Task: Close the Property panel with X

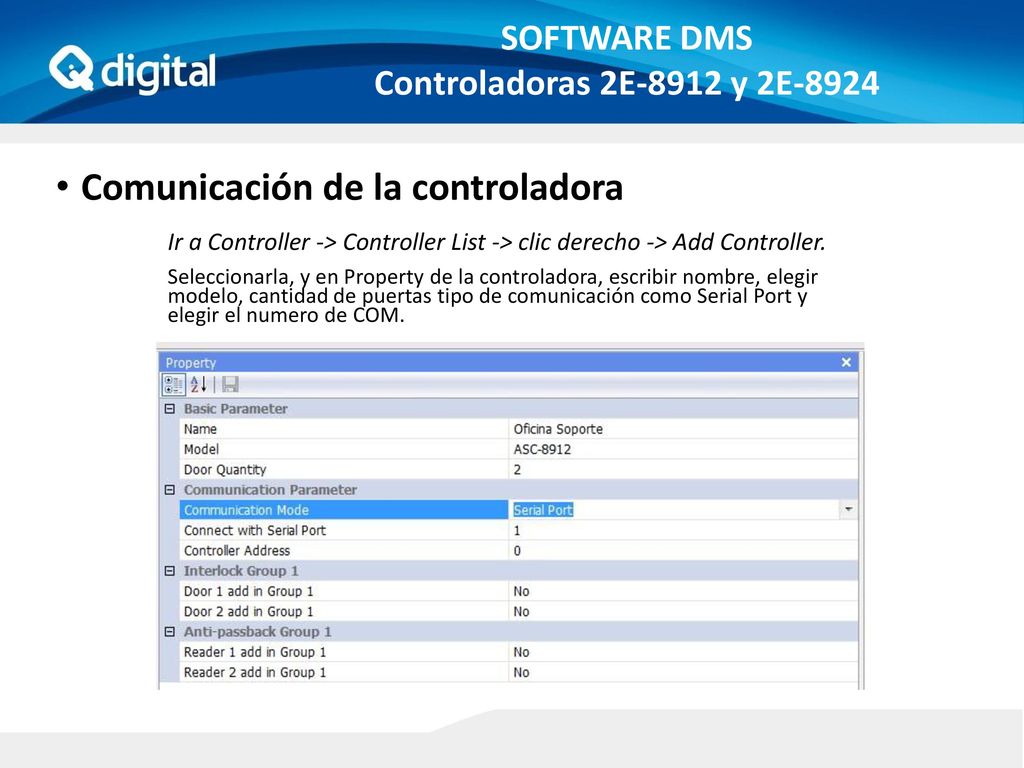Action: tap(846, 362)
